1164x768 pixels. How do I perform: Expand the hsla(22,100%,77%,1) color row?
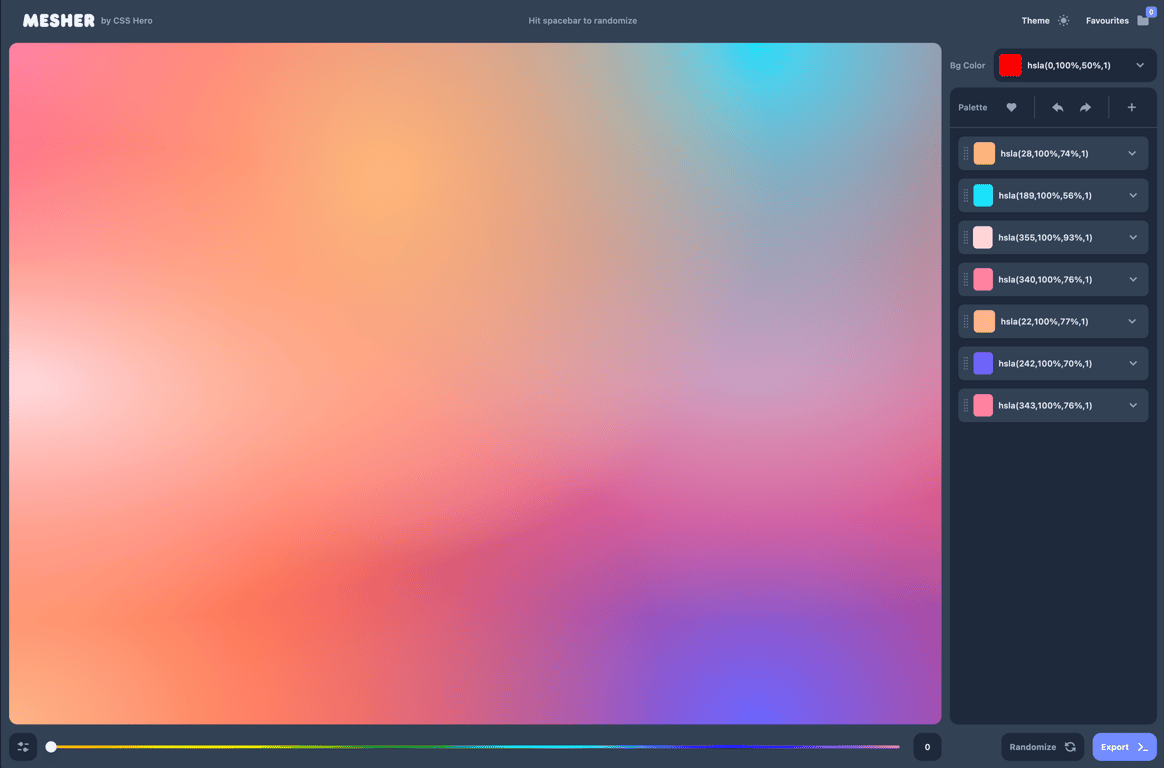1132,321
